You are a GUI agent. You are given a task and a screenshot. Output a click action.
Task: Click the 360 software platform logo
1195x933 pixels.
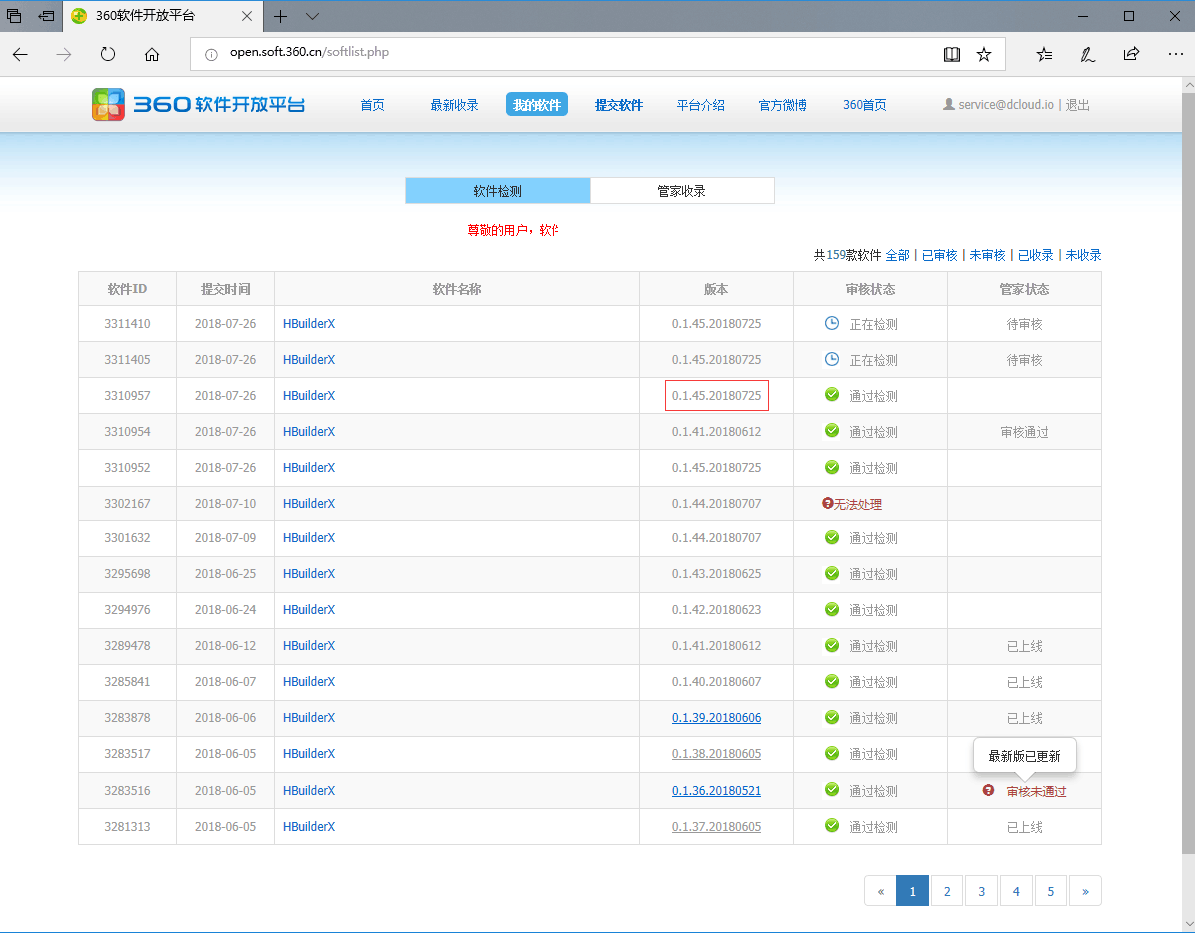click(198, 104)
